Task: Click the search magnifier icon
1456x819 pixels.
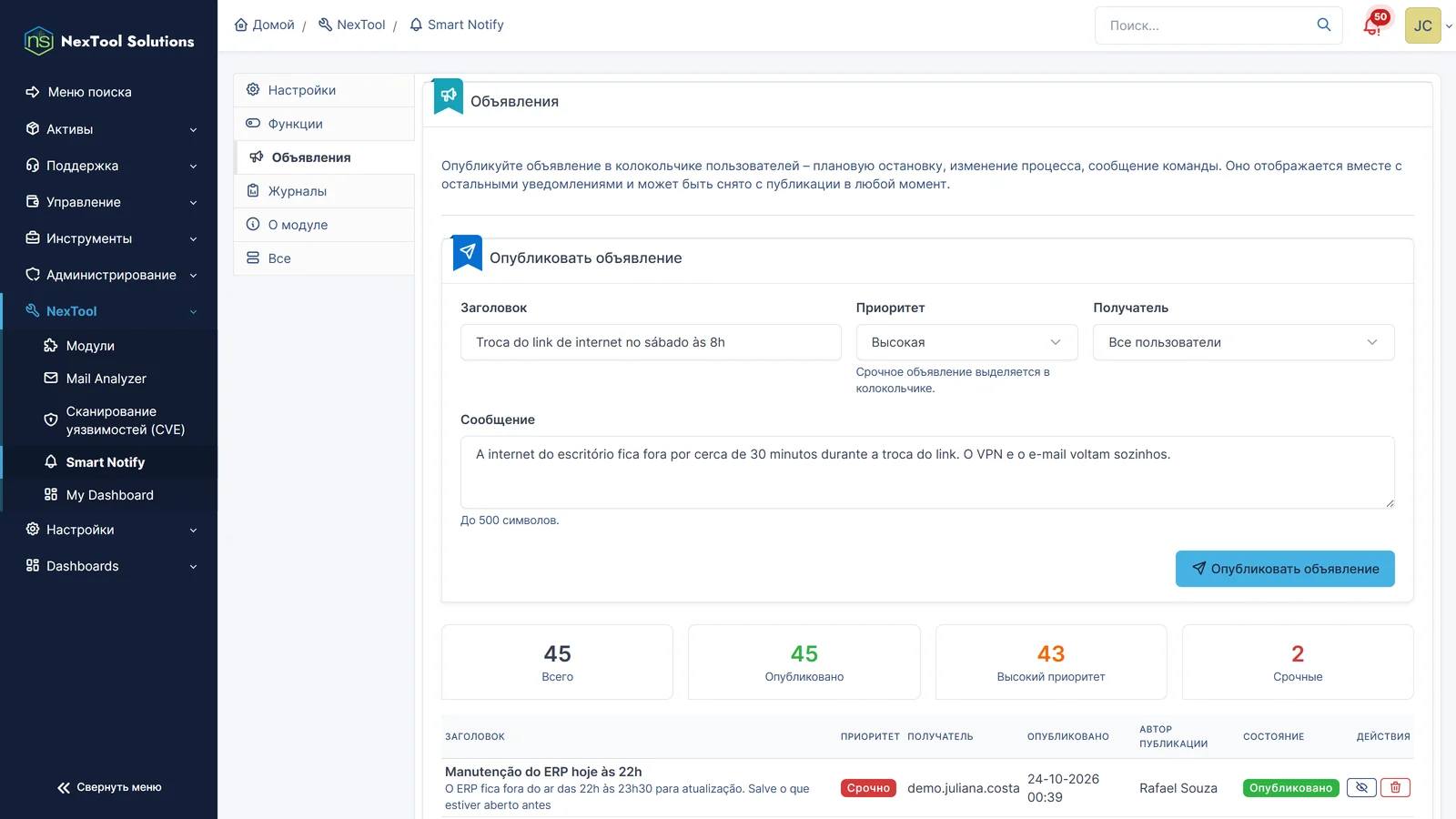Action: [1324, 25]
